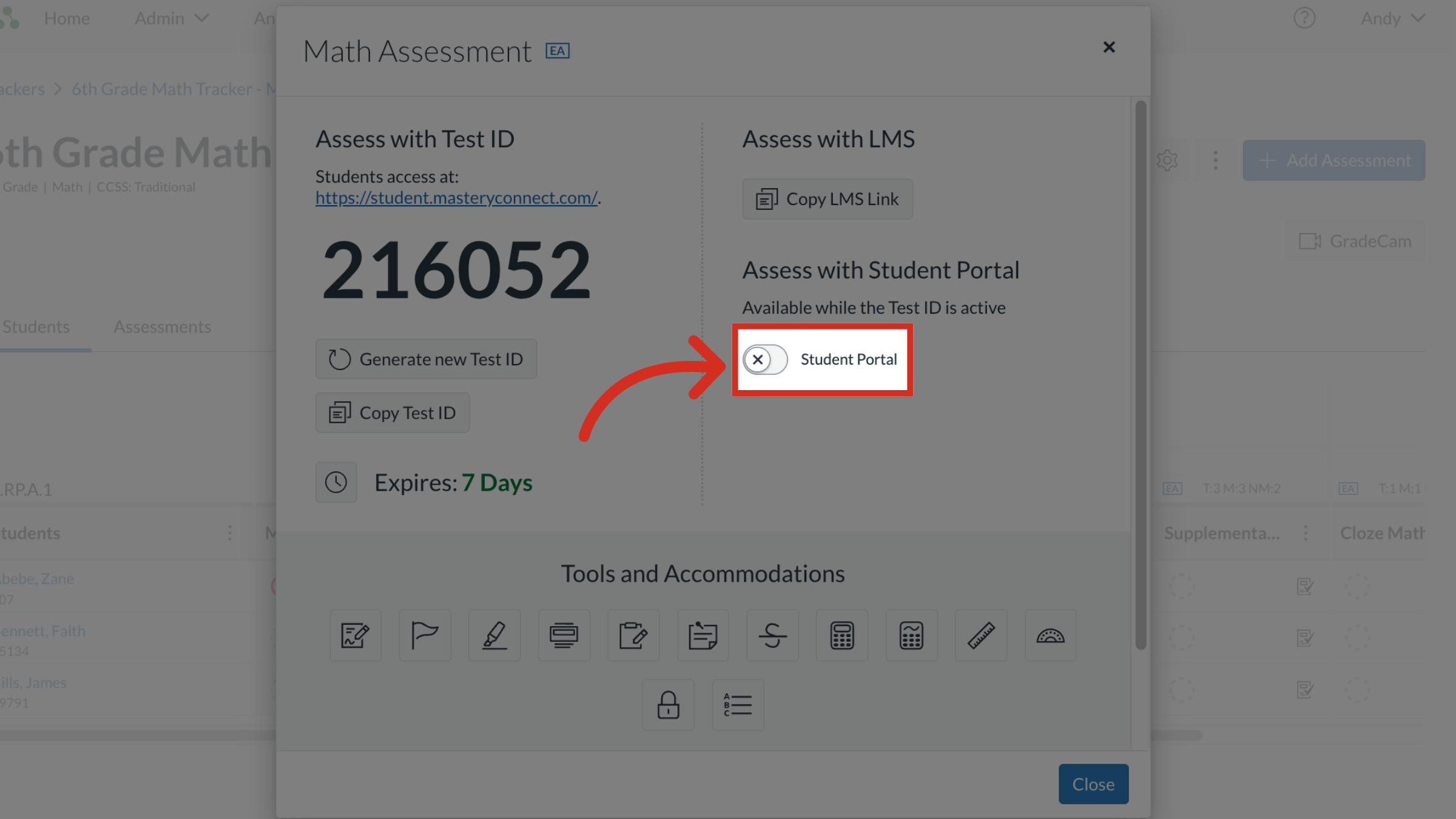This screenshot has width=1456, height=819.
Task: Open 6th Grade Math Tracker breadcrumb link
Action: click(174, 89)
